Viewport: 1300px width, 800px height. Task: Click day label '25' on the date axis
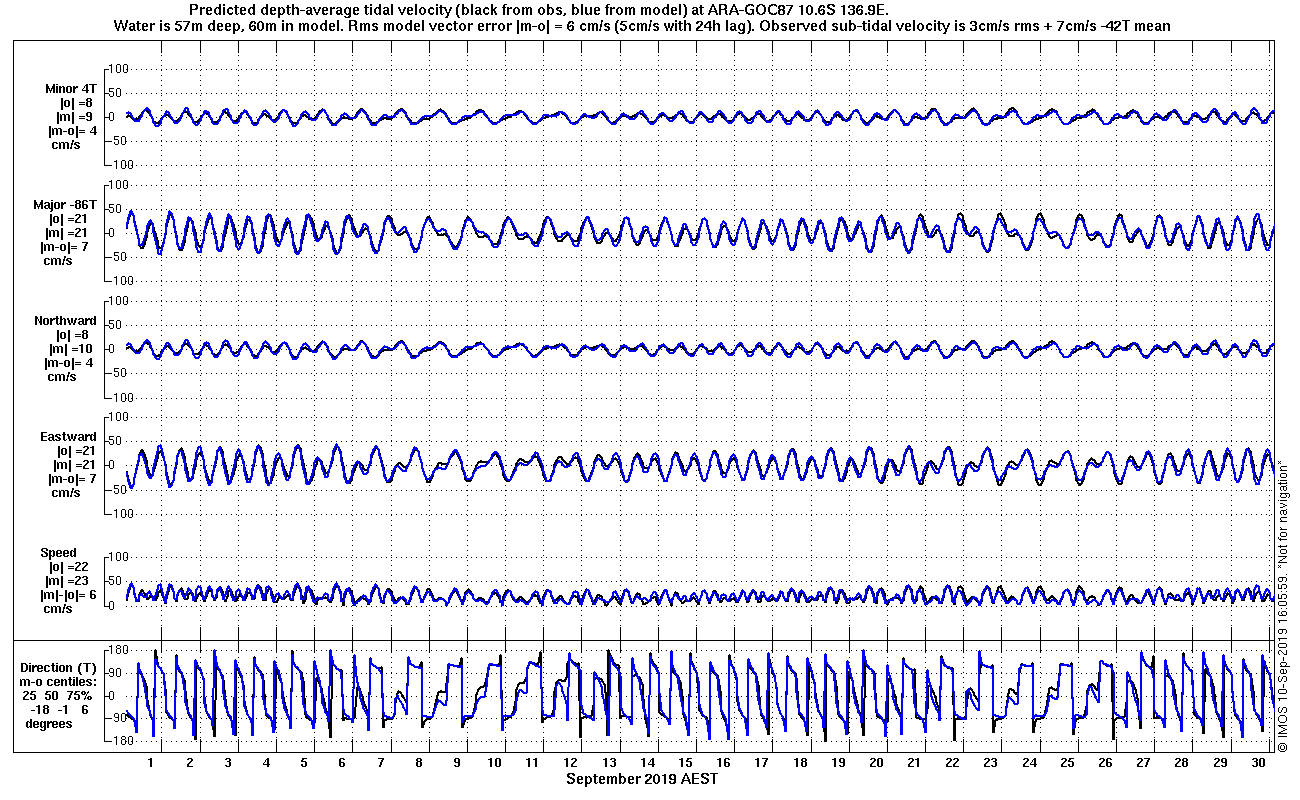tap(1068, 763)
